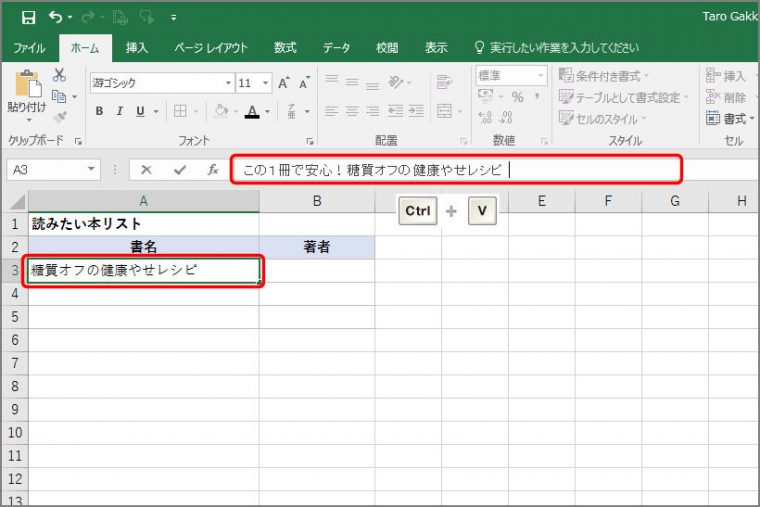Click the Bottom Align icon

(x=372, y=86)
